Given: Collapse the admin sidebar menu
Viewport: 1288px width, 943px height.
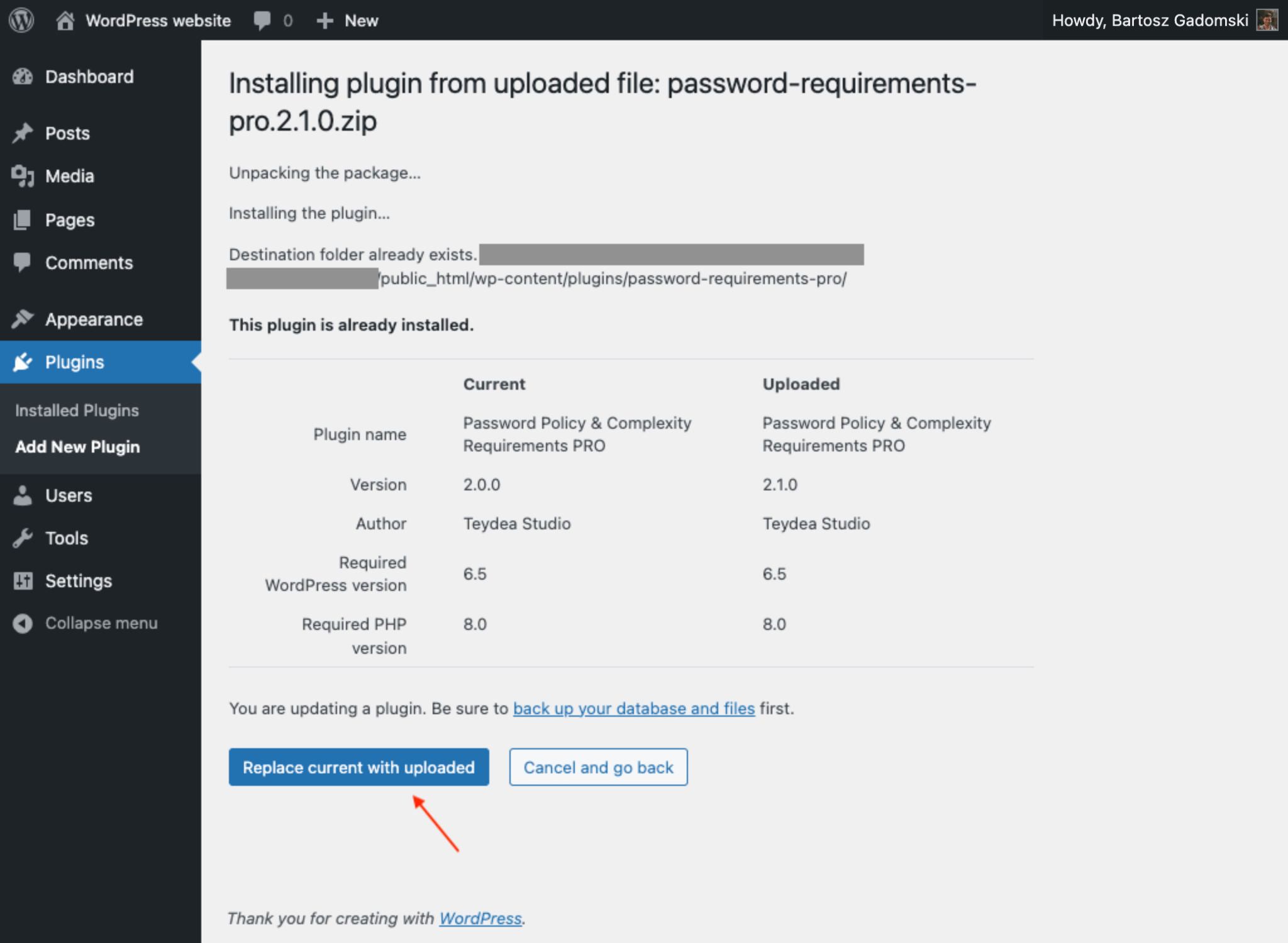Looking at the screenshot, I should [x=101, y=624].
